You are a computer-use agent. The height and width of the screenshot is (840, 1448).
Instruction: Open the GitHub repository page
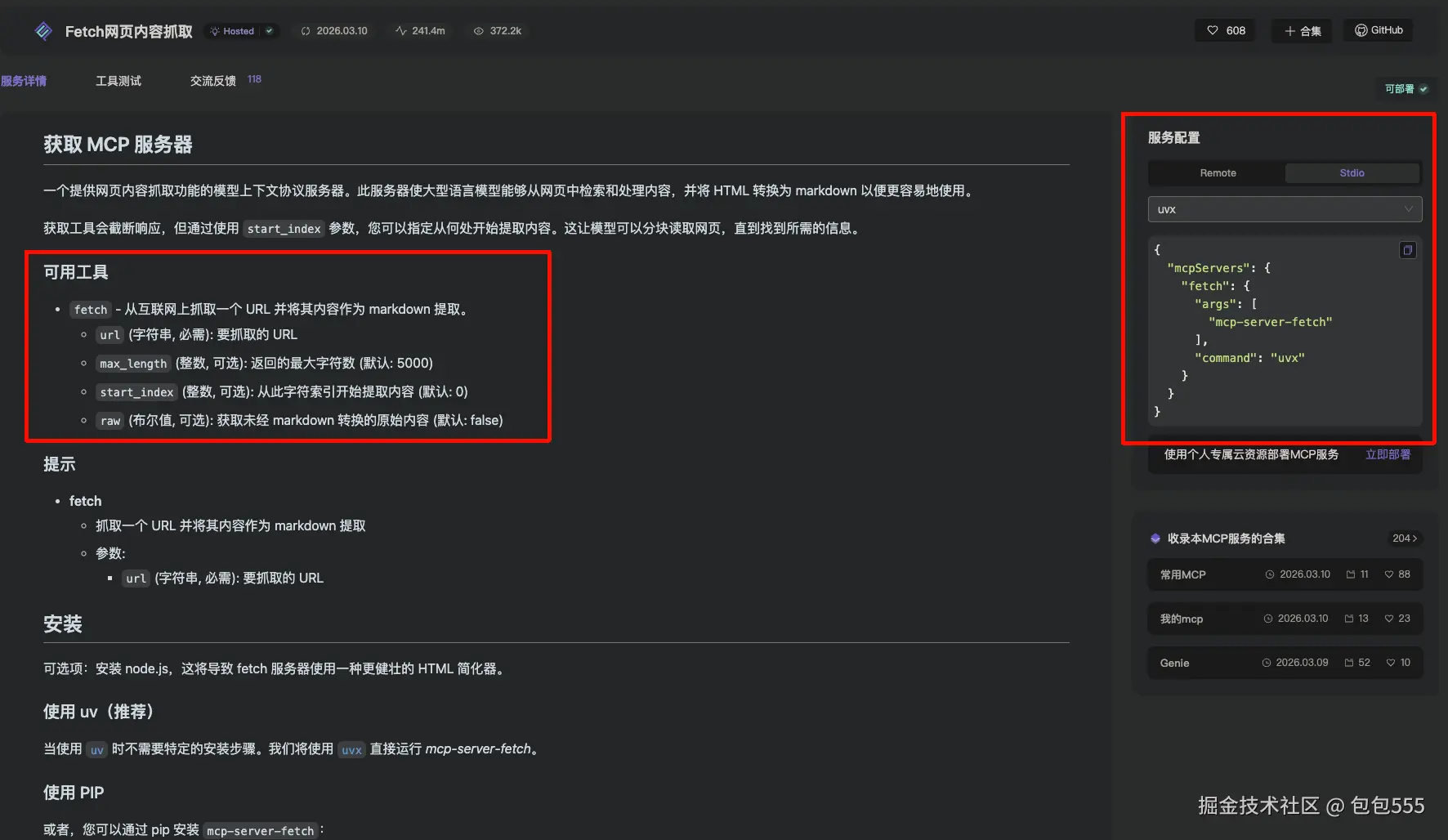(1378, 30)
